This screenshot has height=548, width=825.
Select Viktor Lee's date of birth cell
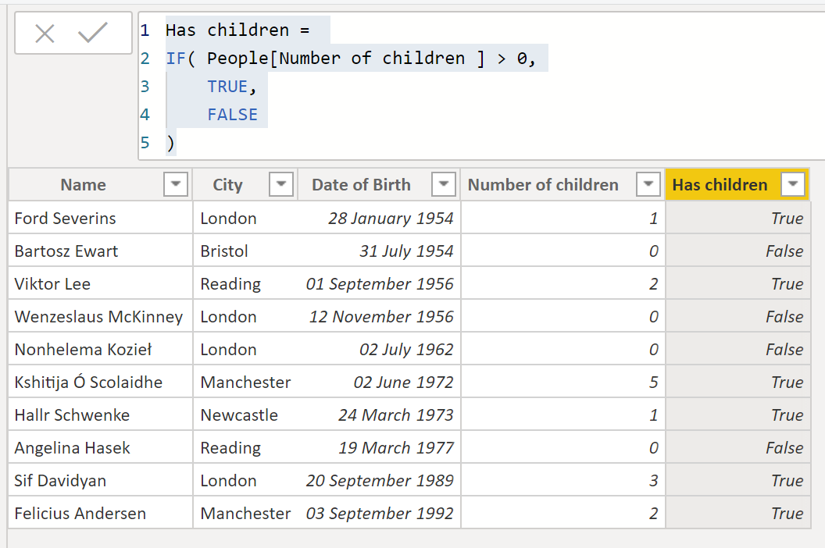tap(379, 284)
